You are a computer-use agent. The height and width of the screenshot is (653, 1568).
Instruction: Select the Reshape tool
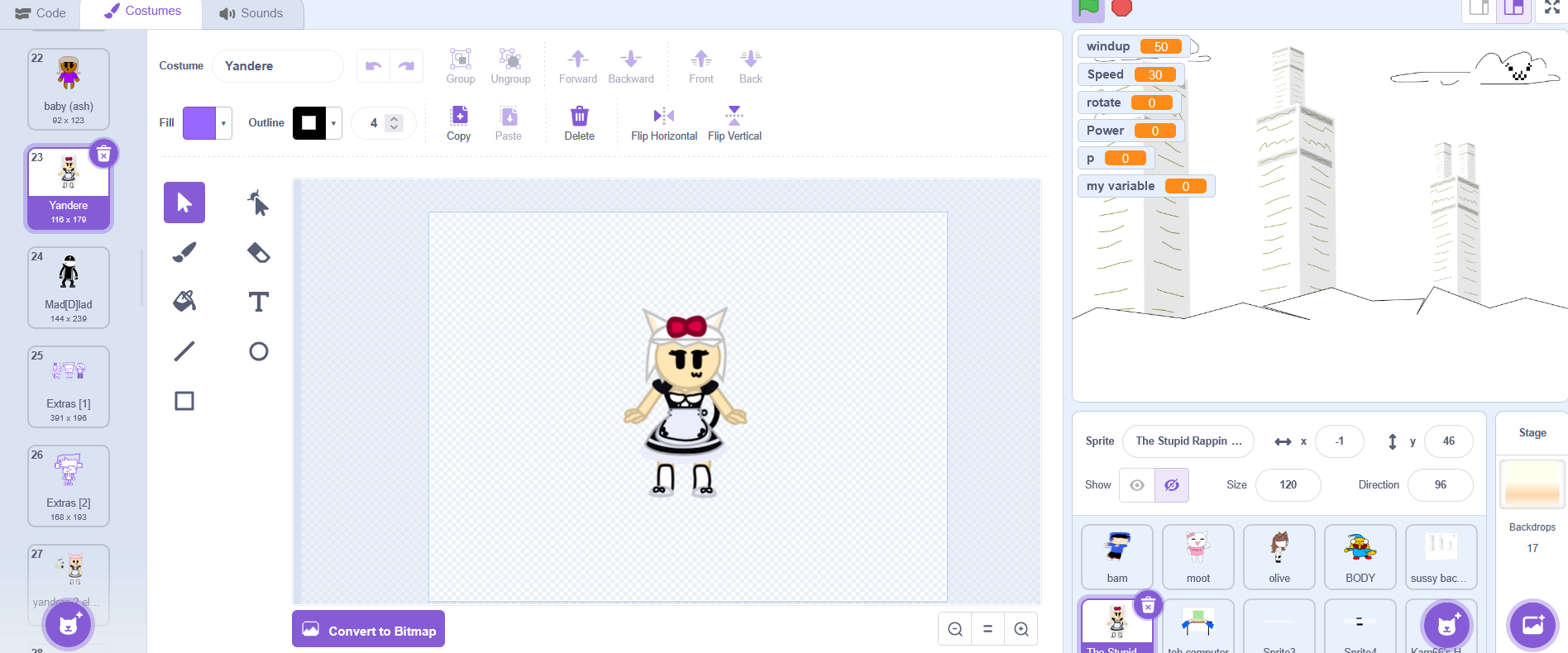coord(258,203)
